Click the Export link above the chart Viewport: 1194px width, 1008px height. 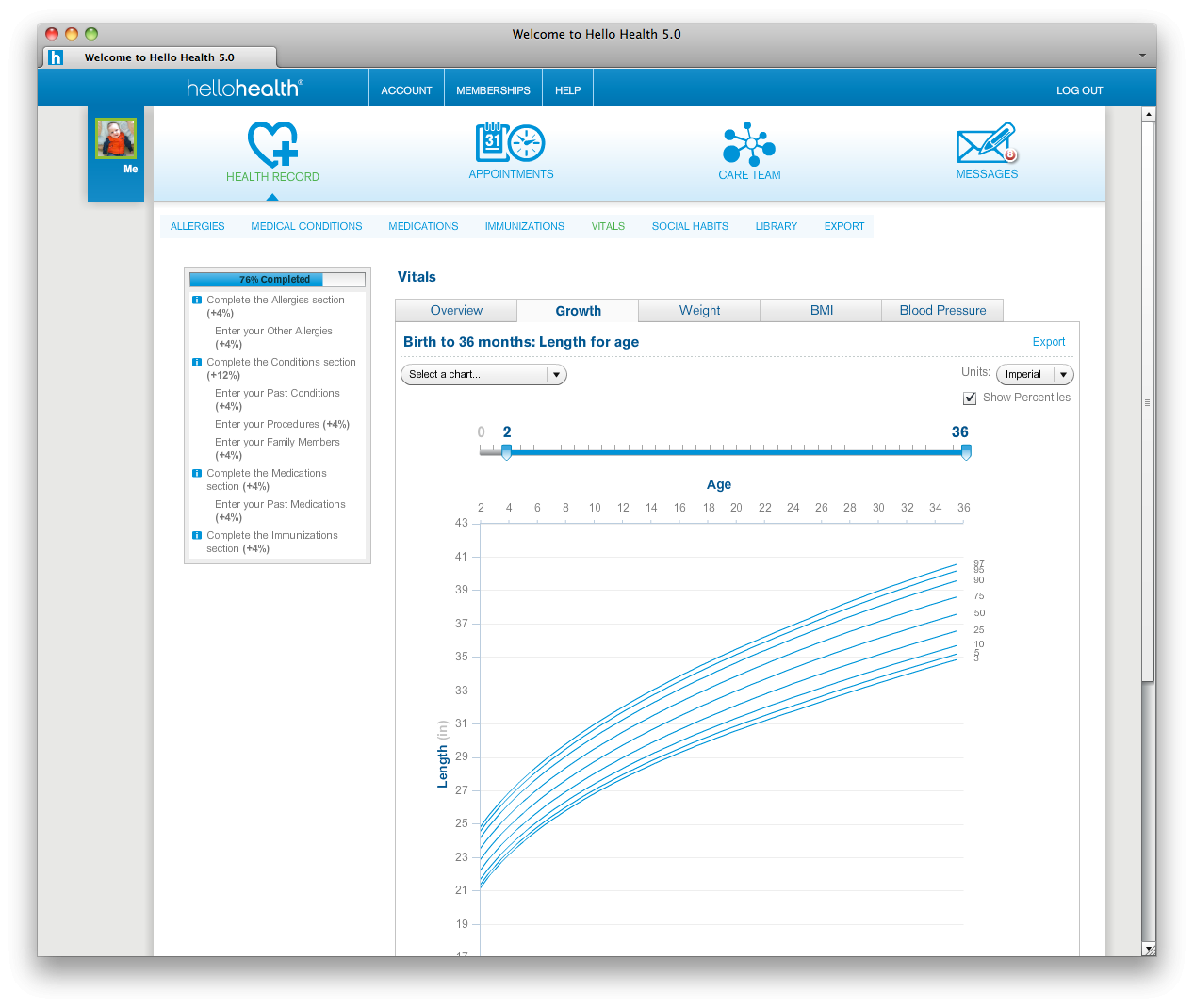pyautogui.click(x=1048, y=341)
